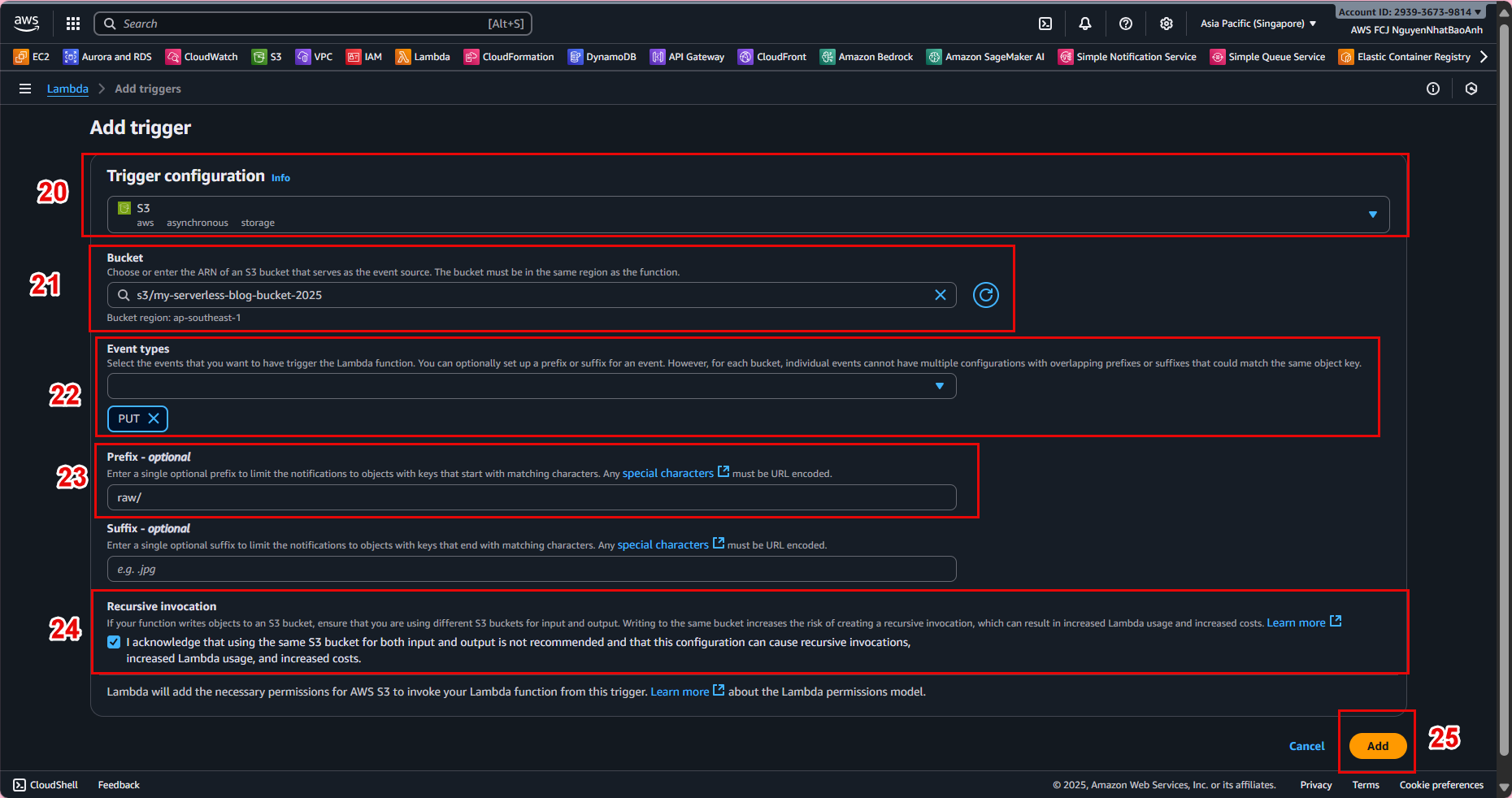Expand the S3 trigger source dropdown
The height and width of the screenshot is (798, 1512).
(749, 215)
